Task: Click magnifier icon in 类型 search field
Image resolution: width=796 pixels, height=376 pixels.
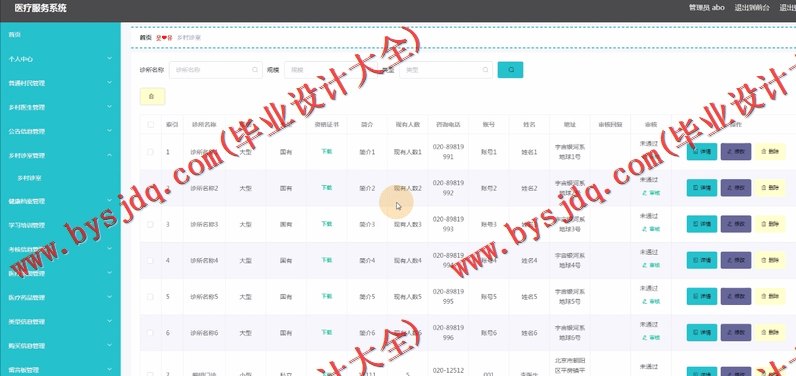Action: tap(485, 70)
